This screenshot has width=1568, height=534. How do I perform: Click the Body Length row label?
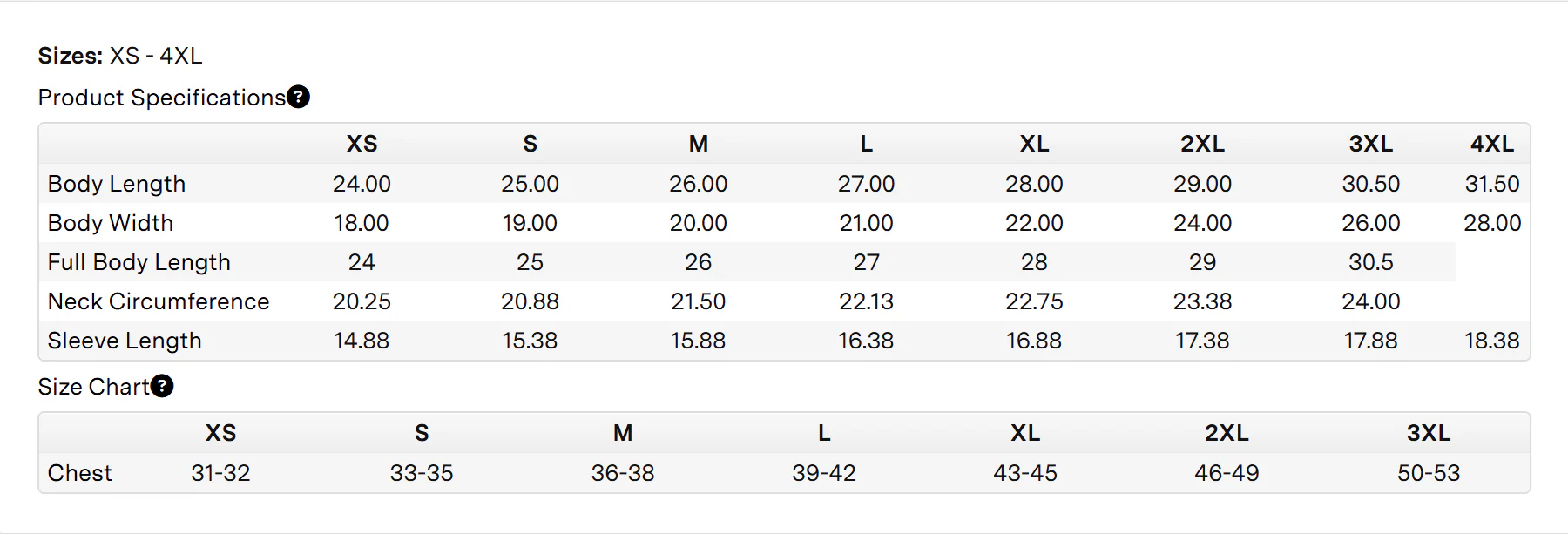coord(117,184)
